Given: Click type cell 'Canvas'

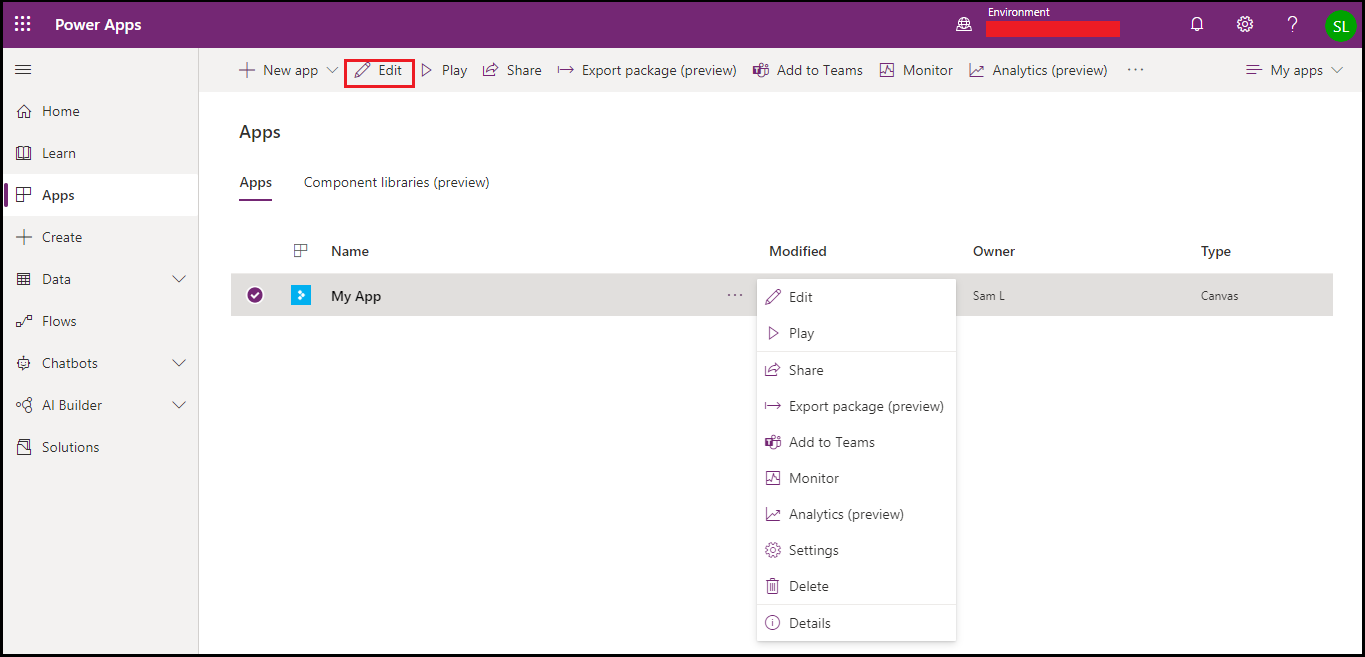Looking at the screenshot, I should point(1220,296).
